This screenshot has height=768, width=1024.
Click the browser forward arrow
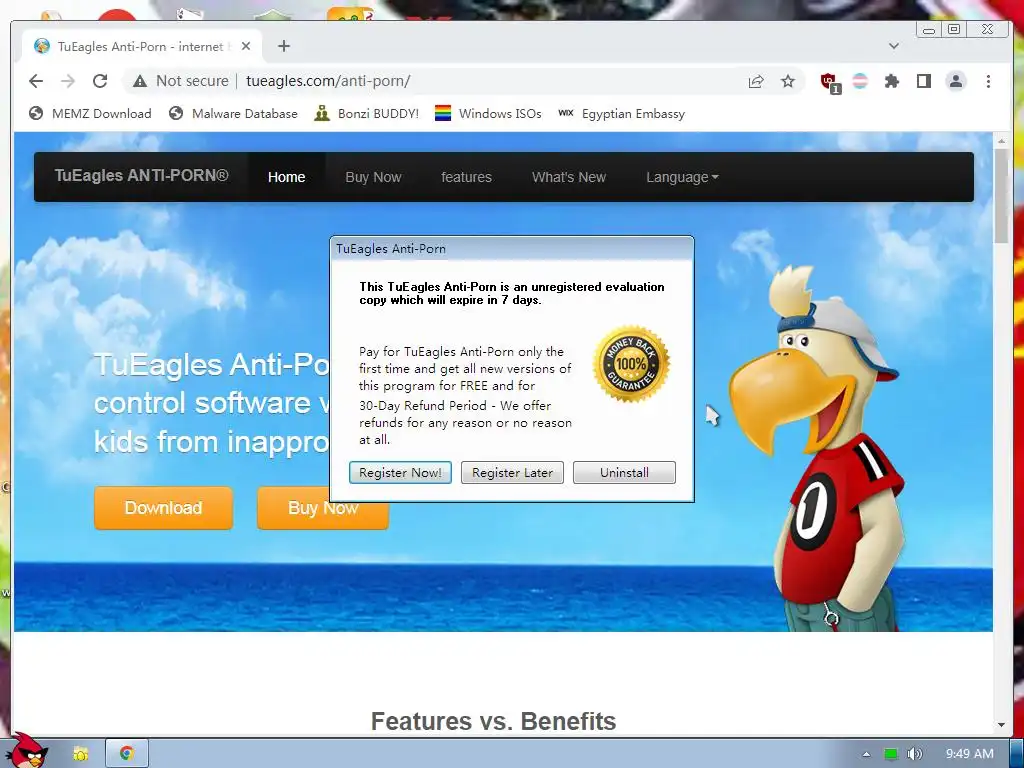coord(68,81)
